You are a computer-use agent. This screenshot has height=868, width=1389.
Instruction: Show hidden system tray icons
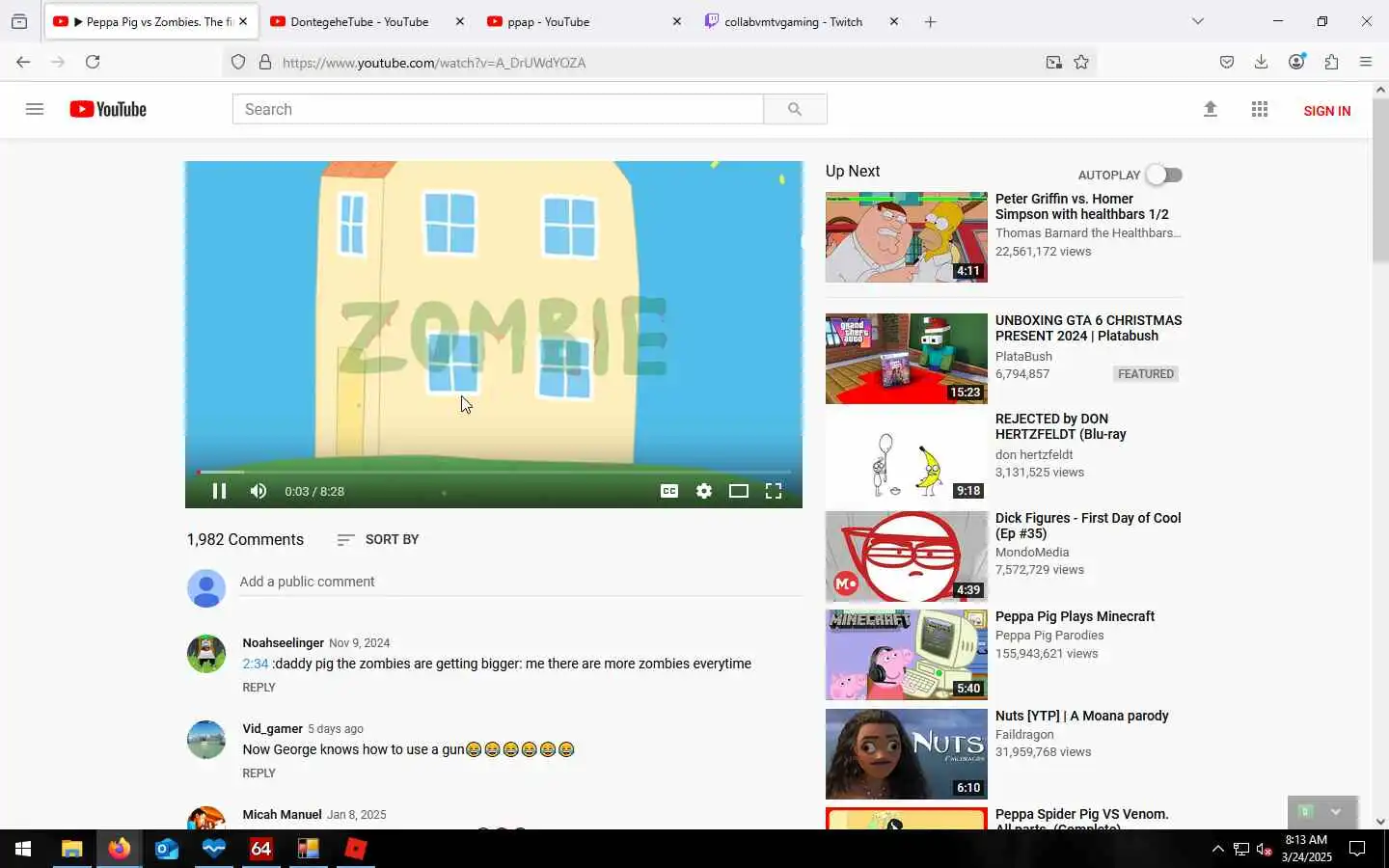(1217, 849)
